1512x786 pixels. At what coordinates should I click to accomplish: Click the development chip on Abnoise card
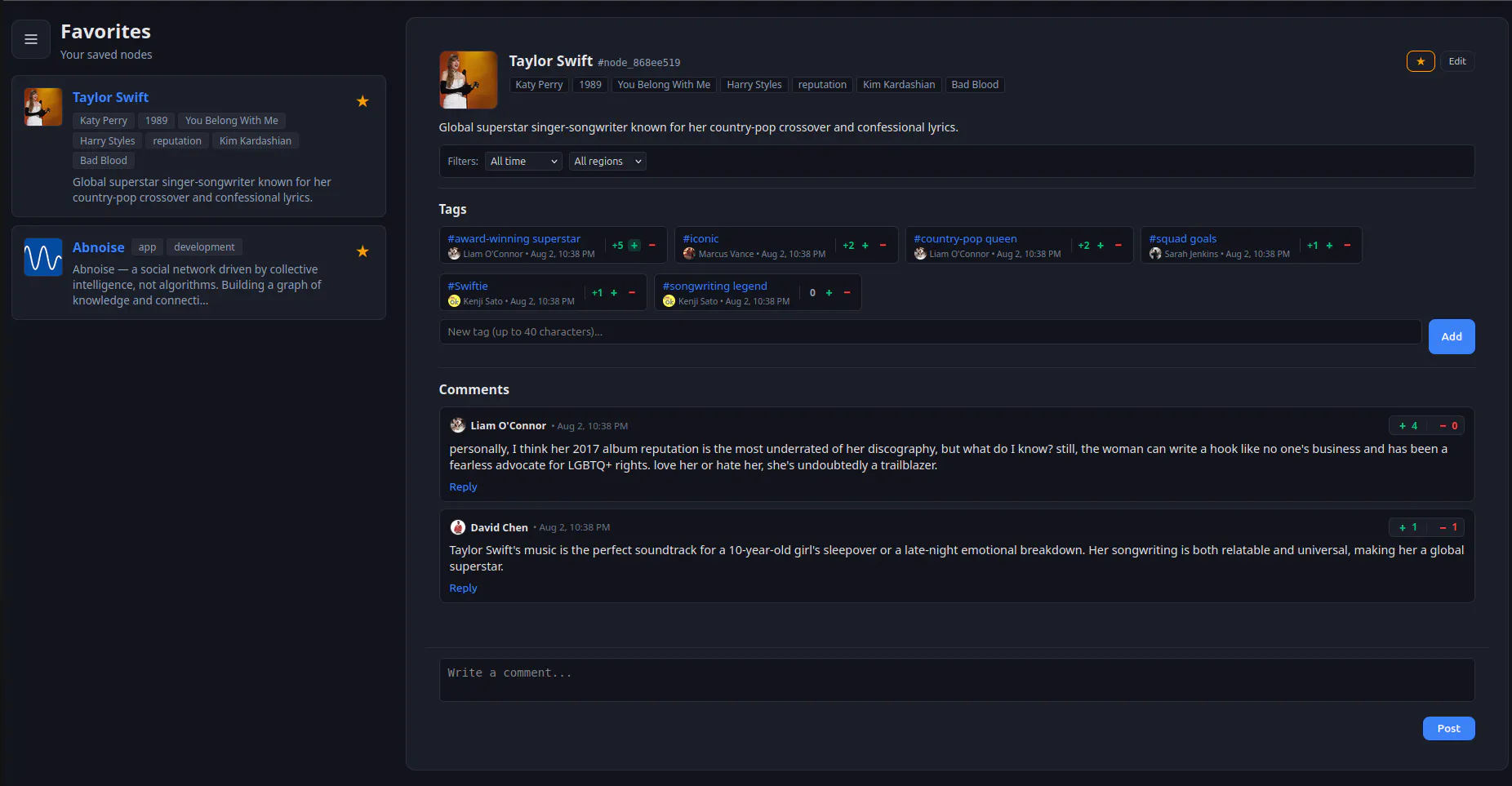coord(204,247)
